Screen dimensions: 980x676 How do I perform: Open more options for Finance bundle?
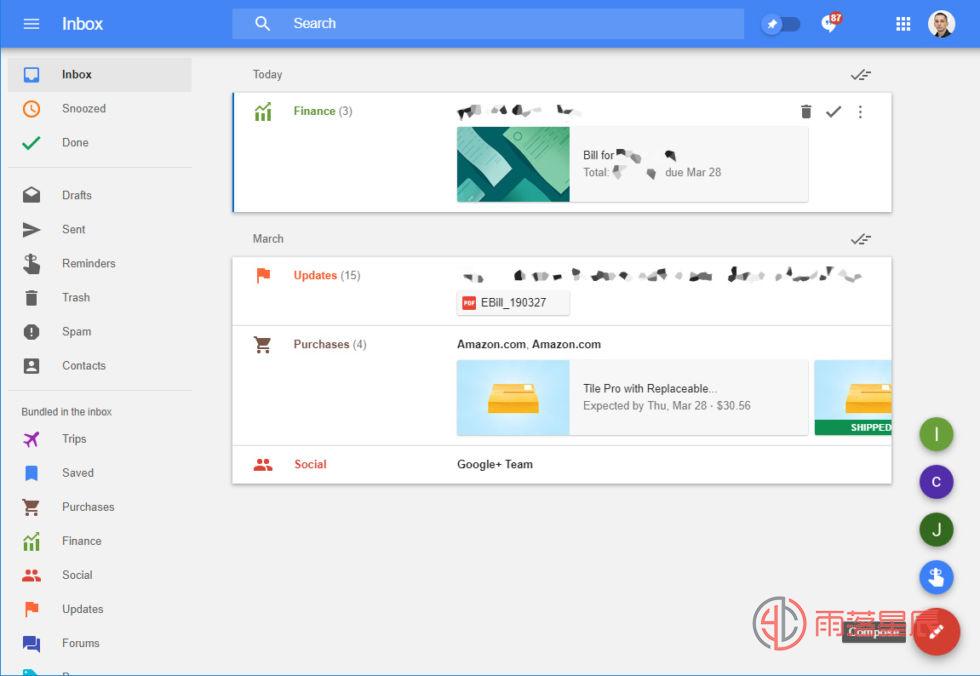click(x=860, y=112)
